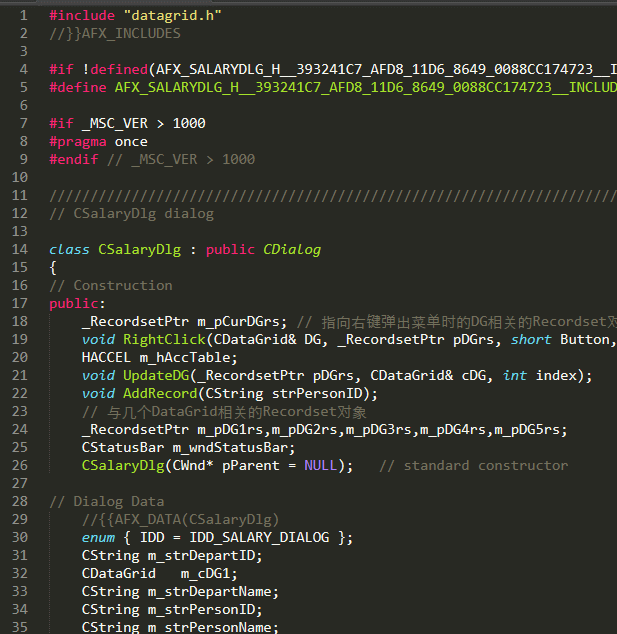The image size is (617, 634).
Task: Click the CSalaryDlg constructor name on line 26
Action: point(123,466)
